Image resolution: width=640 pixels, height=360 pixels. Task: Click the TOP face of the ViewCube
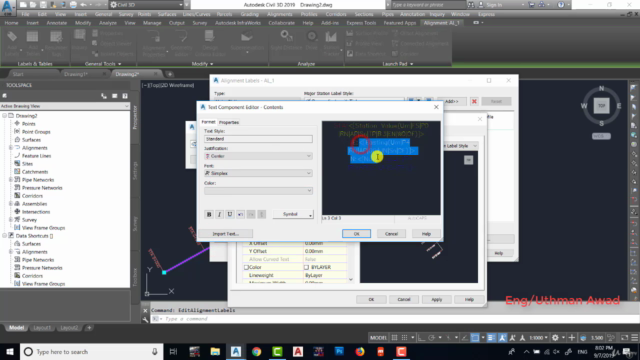click(x=601, y=106)
